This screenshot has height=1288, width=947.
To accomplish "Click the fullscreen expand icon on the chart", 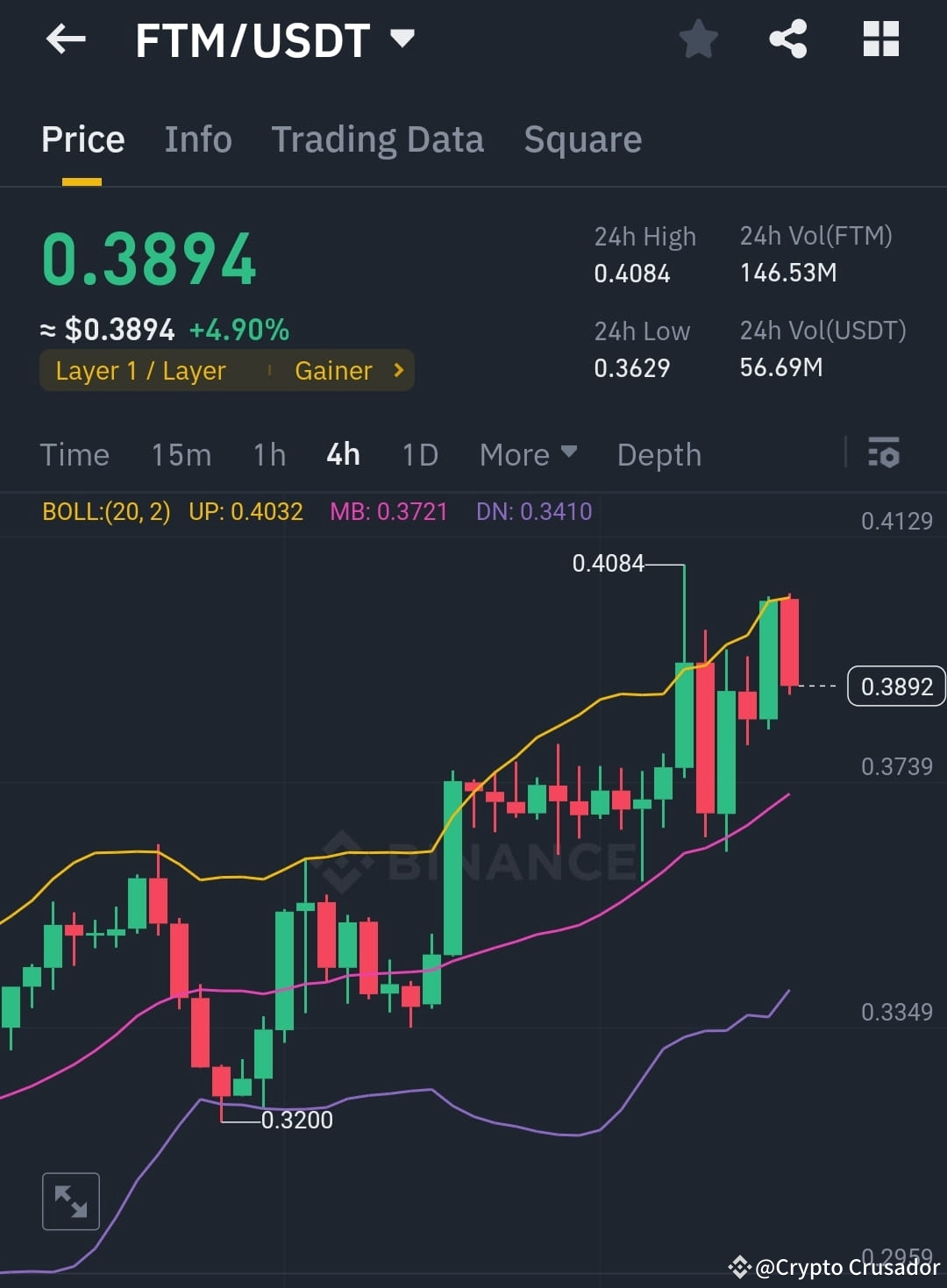I will [x=70, y=1200].
